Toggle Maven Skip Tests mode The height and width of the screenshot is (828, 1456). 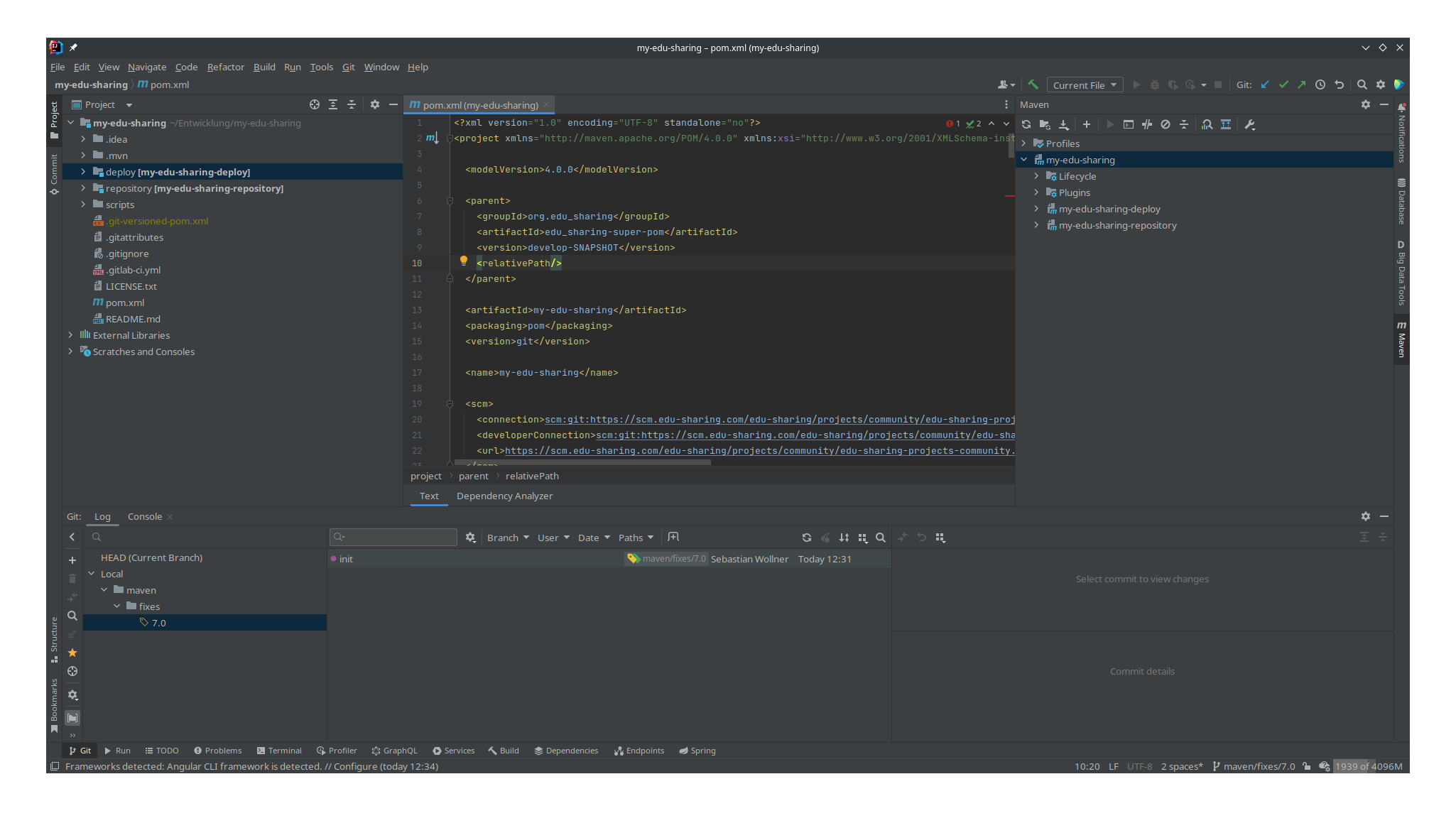1165,124
